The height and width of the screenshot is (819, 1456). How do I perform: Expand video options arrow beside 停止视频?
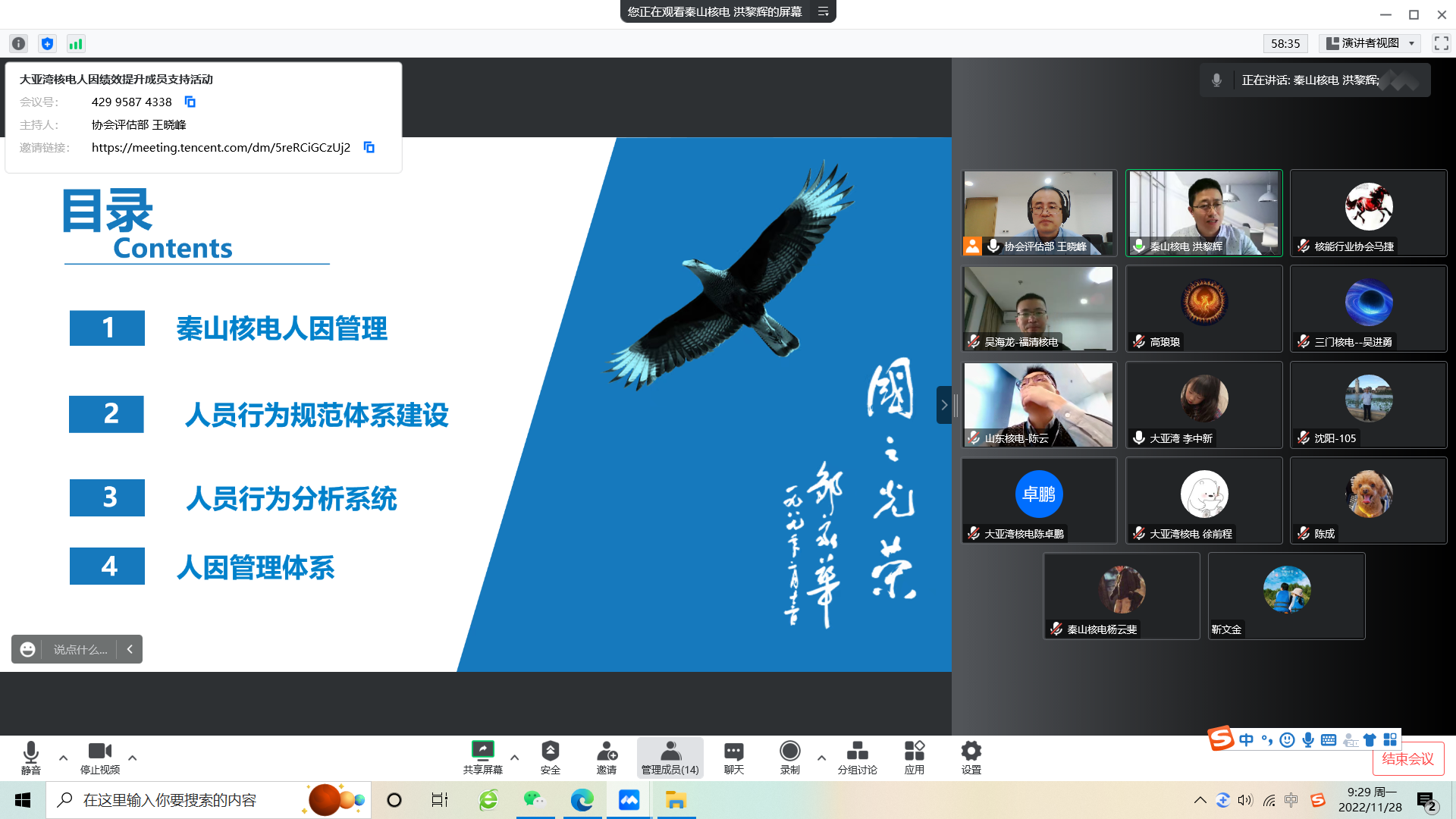[x=132, y=758]
